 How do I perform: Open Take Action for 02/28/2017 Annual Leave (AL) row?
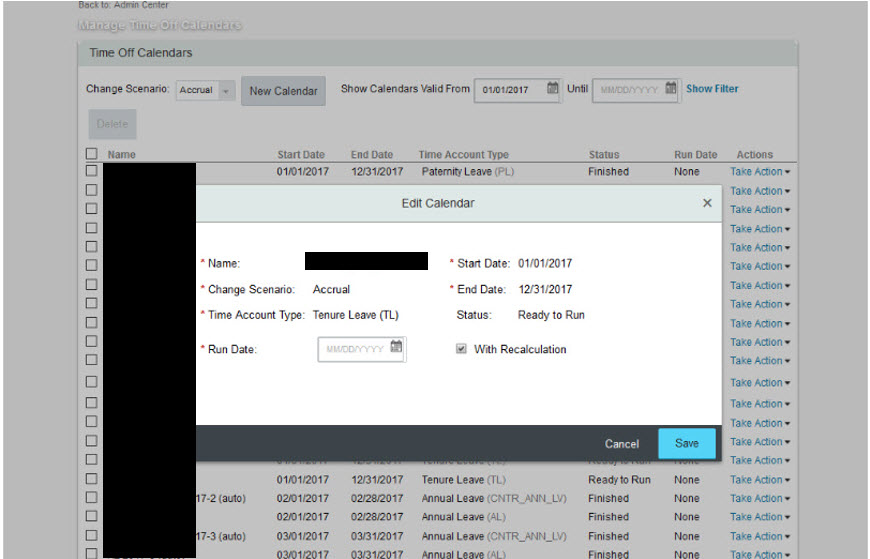760,517
